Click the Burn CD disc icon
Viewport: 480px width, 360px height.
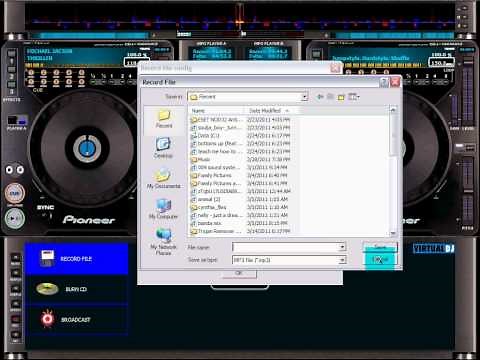click(47, 289)
